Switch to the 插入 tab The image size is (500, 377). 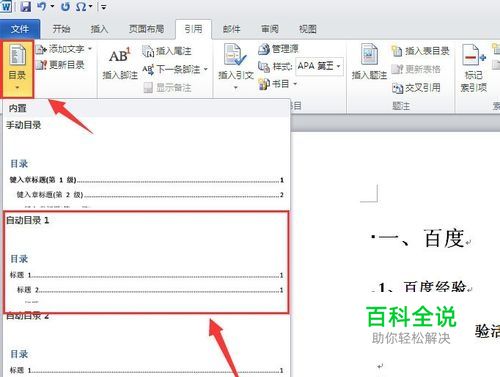(99, 29)
